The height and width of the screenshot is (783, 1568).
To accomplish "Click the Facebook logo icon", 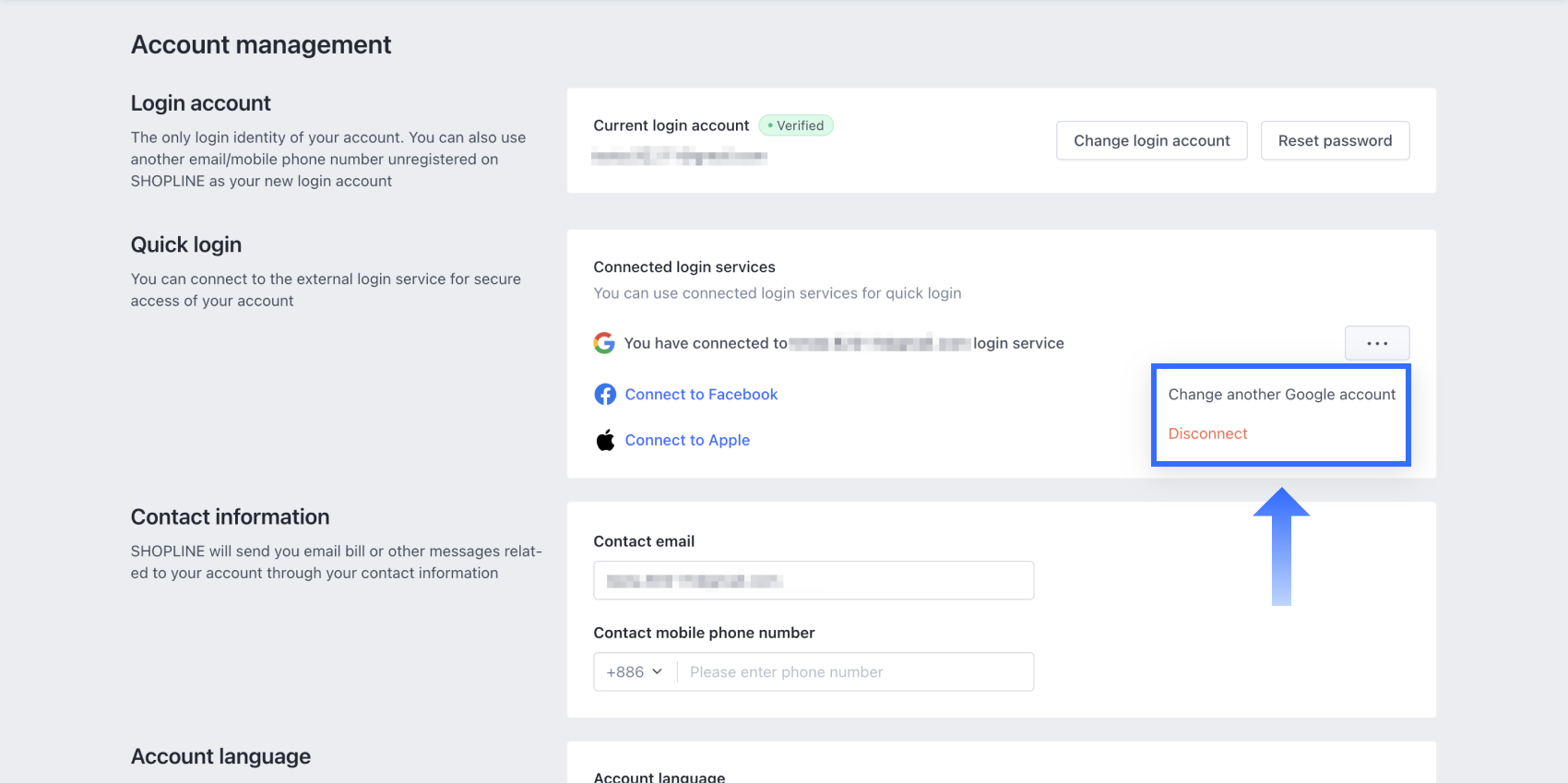I will [x=605, y=395].
